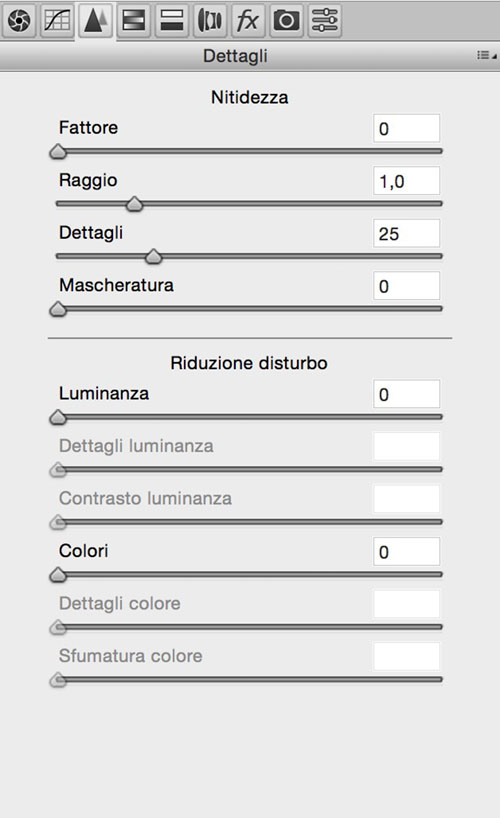Click the Fattore slider handle
Screen dimensions: 500x818
pyautogui.click(x=58, y=152)
